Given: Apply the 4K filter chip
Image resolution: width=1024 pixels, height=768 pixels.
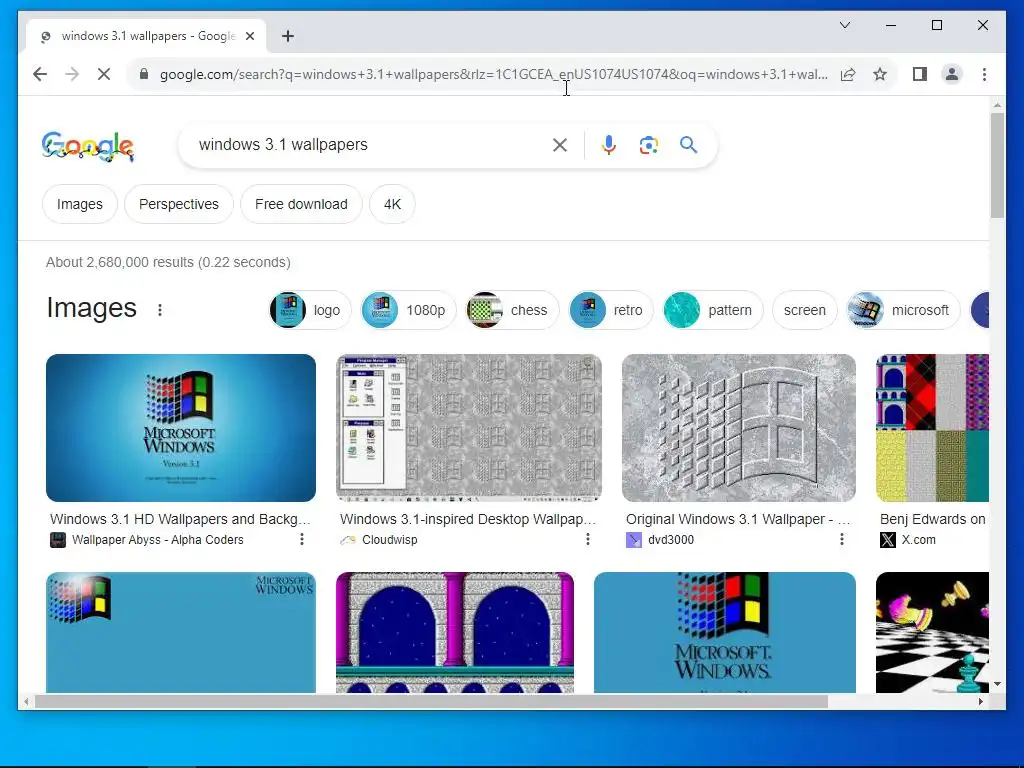Looking at the screenshot, I should (x=392, y=204).
